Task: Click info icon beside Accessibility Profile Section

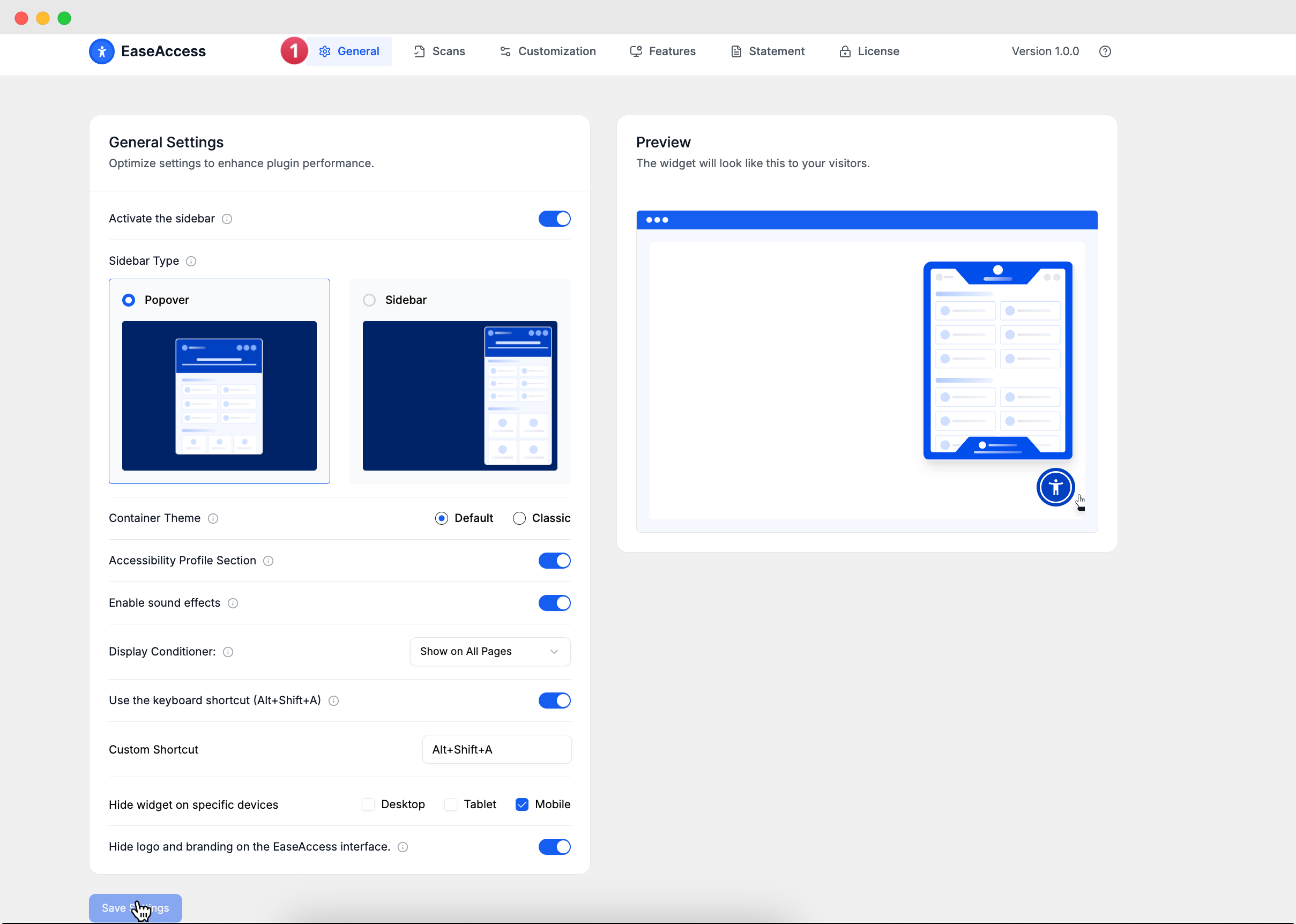Action: pos(269,561)
